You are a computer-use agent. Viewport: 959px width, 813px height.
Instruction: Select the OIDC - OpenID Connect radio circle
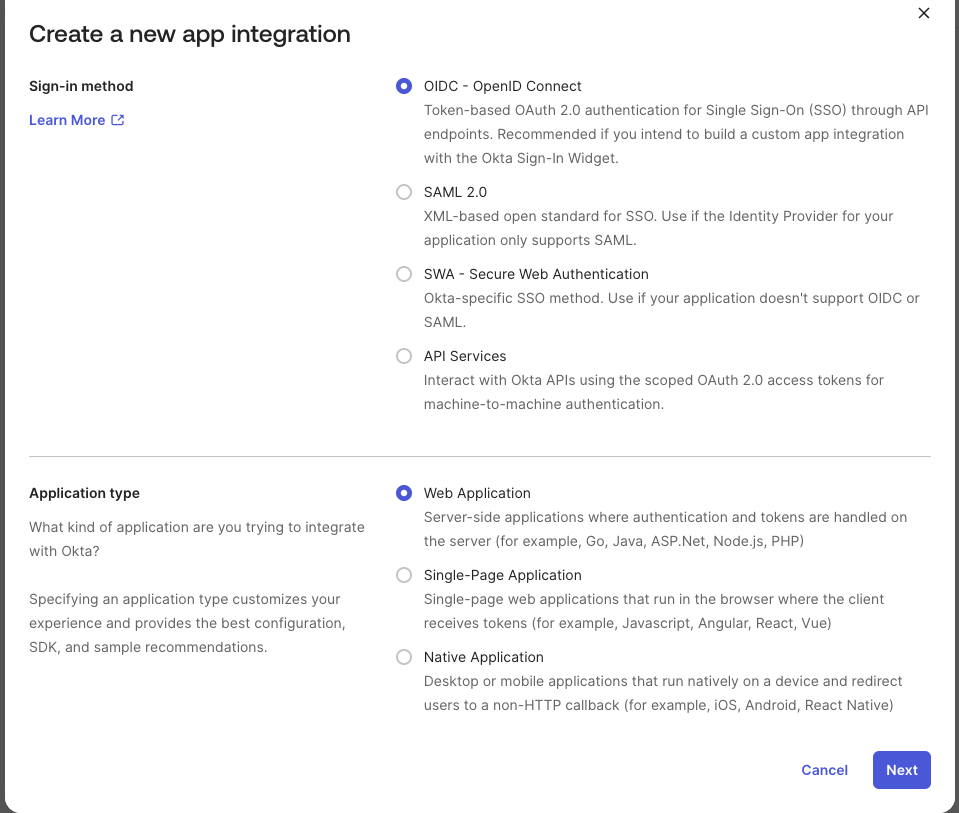(x=404, y=86)
